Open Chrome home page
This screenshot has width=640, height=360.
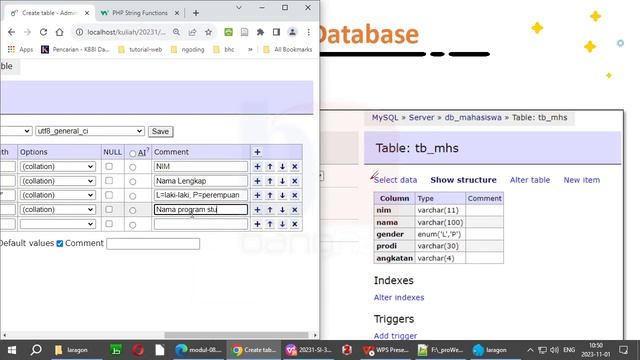60,32
